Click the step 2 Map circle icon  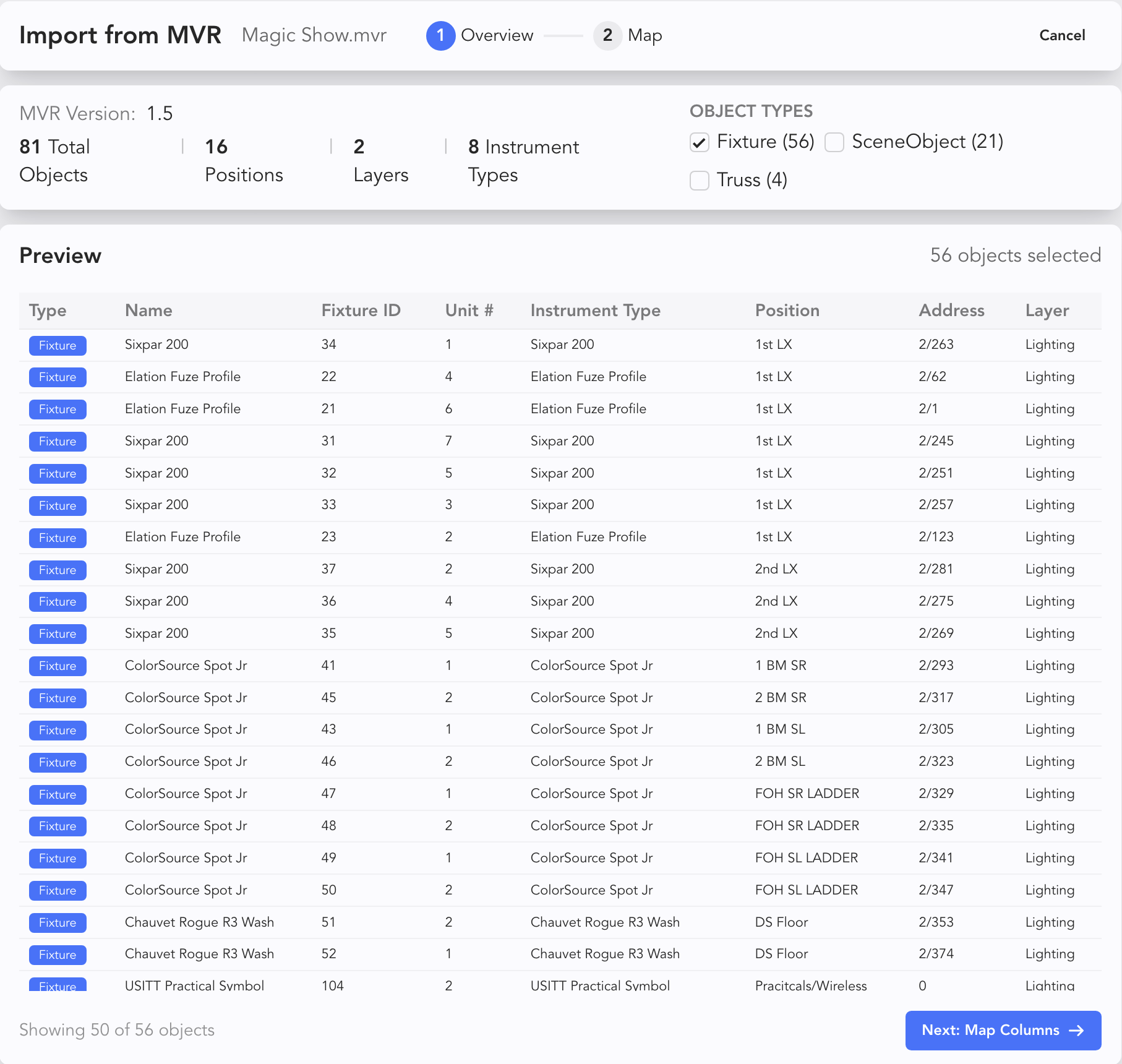(x=607, y=36)
